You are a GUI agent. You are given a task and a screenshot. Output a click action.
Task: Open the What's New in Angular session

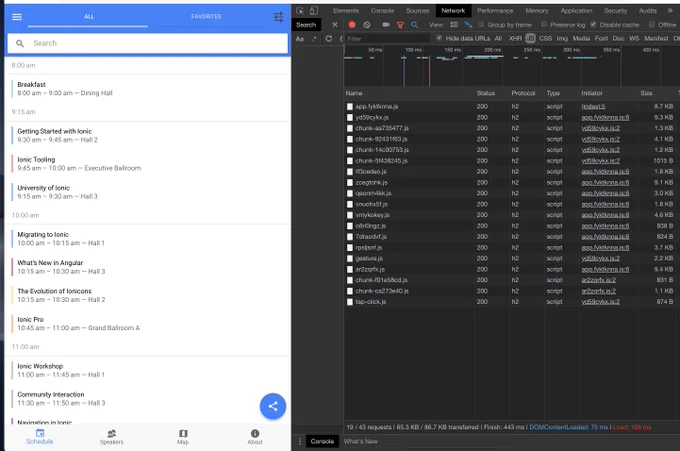[x=147, y=267]
